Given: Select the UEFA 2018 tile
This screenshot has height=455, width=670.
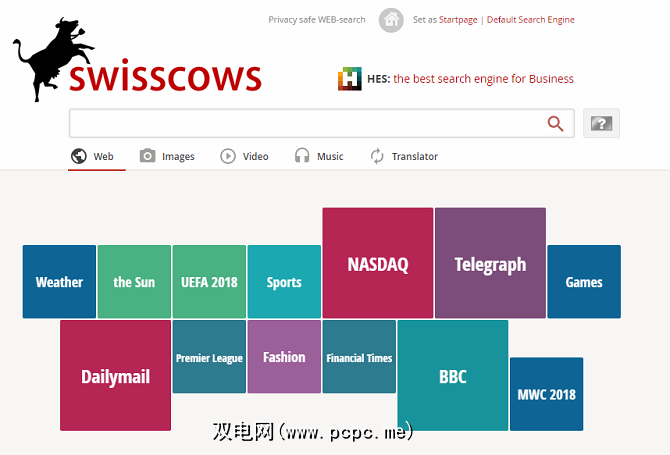Looking at the screenshot, I should pyautogui.click(x=209, y=282).
